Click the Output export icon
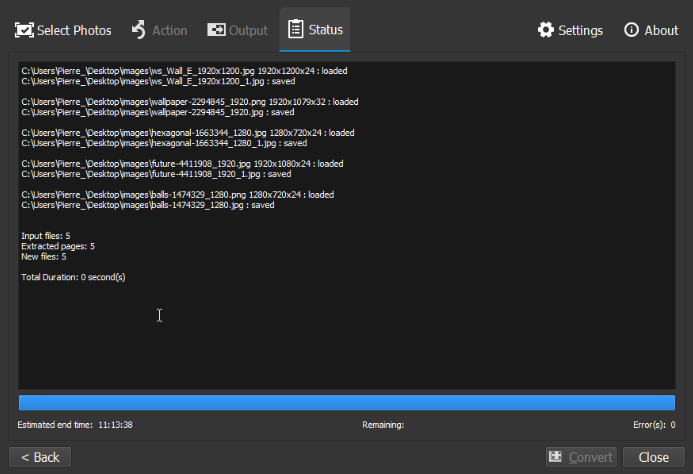 (216, 30)
